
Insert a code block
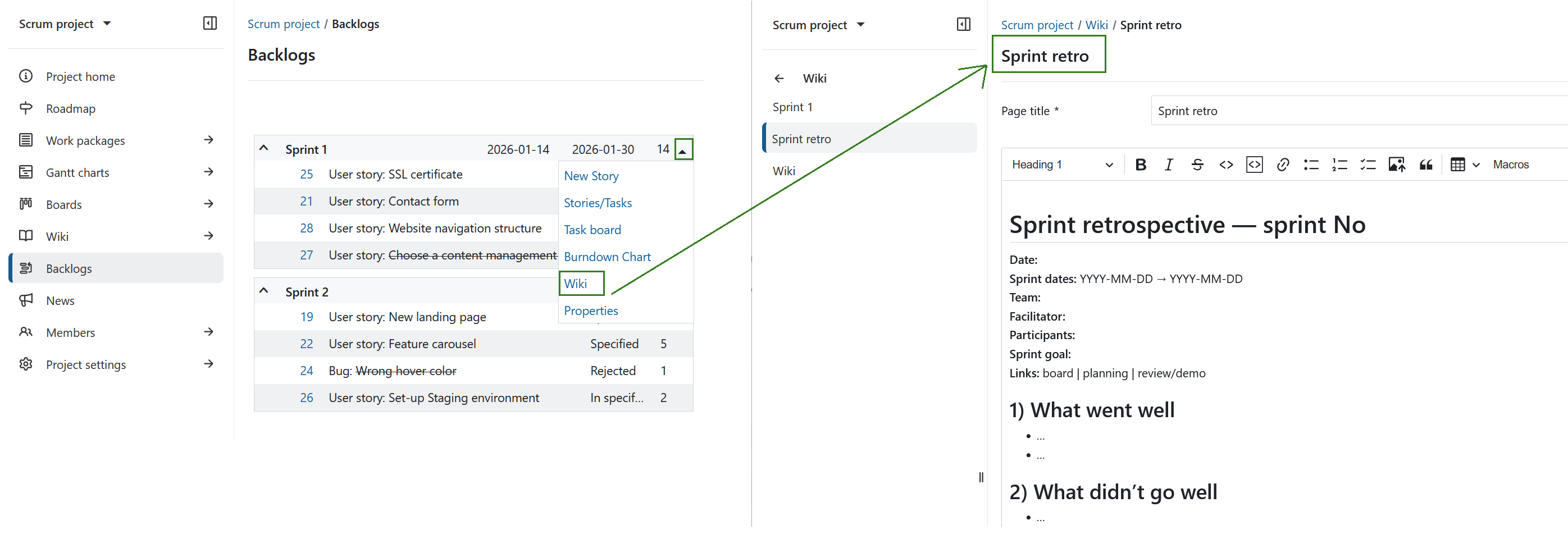click(1254, 165)
